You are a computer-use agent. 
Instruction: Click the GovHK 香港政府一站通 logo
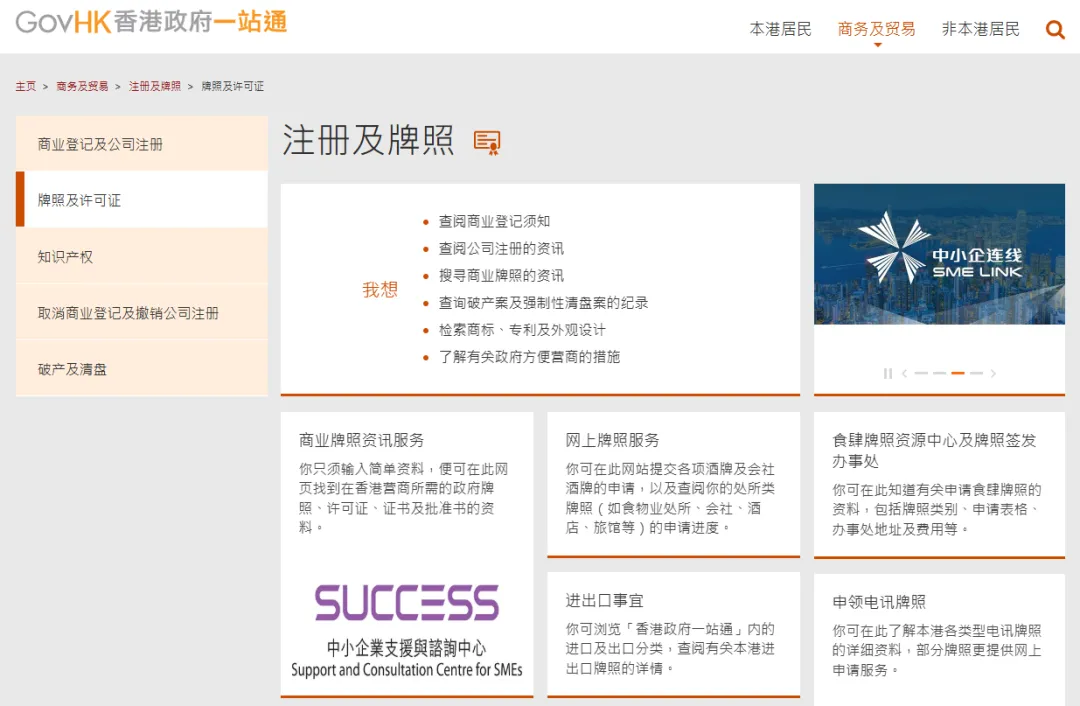151,22
